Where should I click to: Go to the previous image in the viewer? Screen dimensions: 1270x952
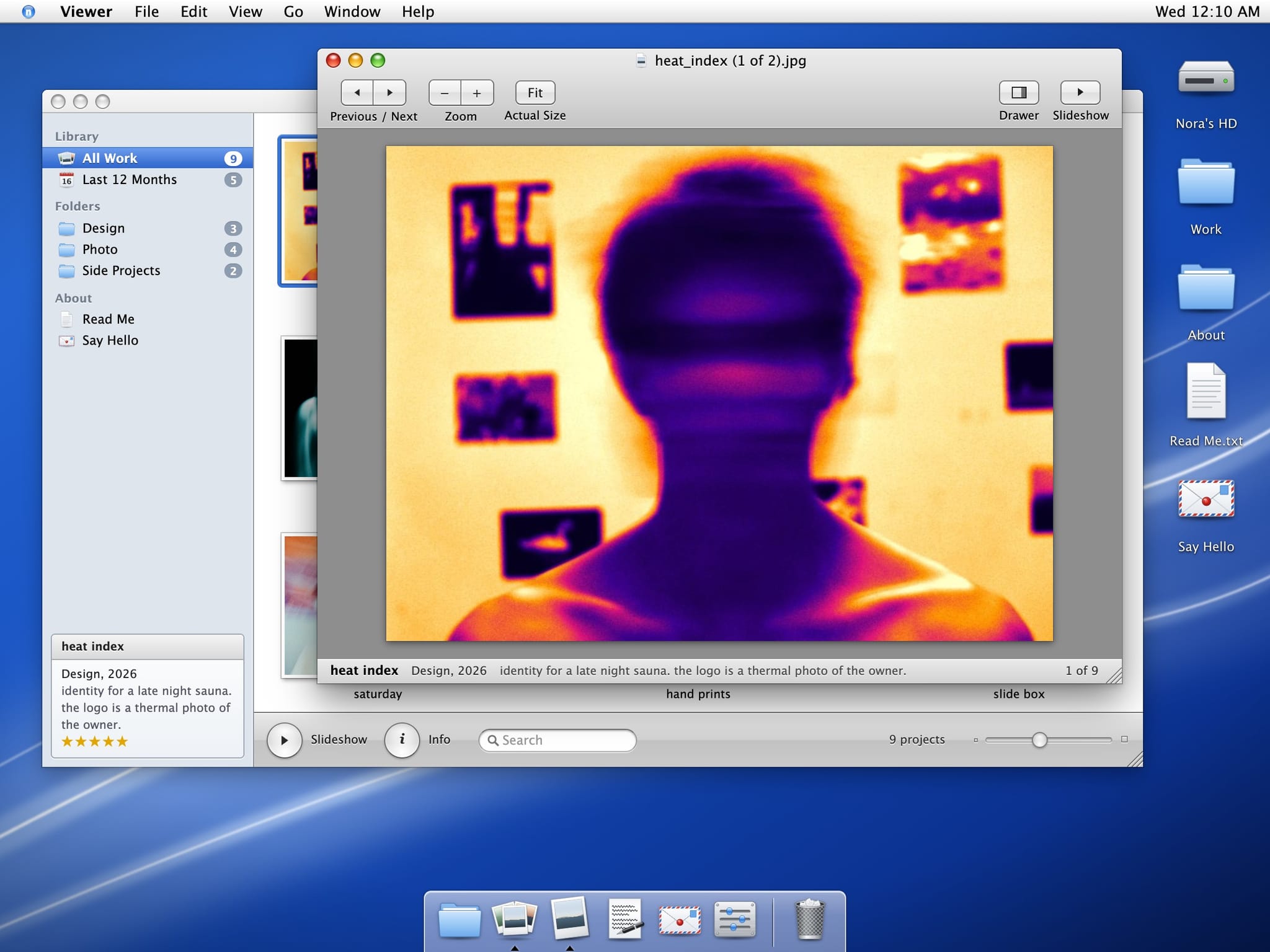(x=357, y=92)
